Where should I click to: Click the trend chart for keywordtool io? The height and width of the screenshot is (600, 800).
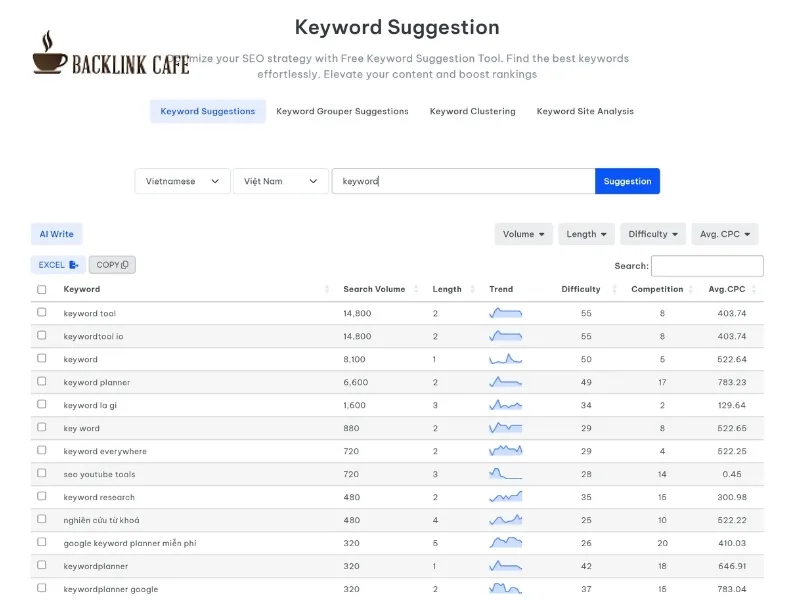(505, 336)
